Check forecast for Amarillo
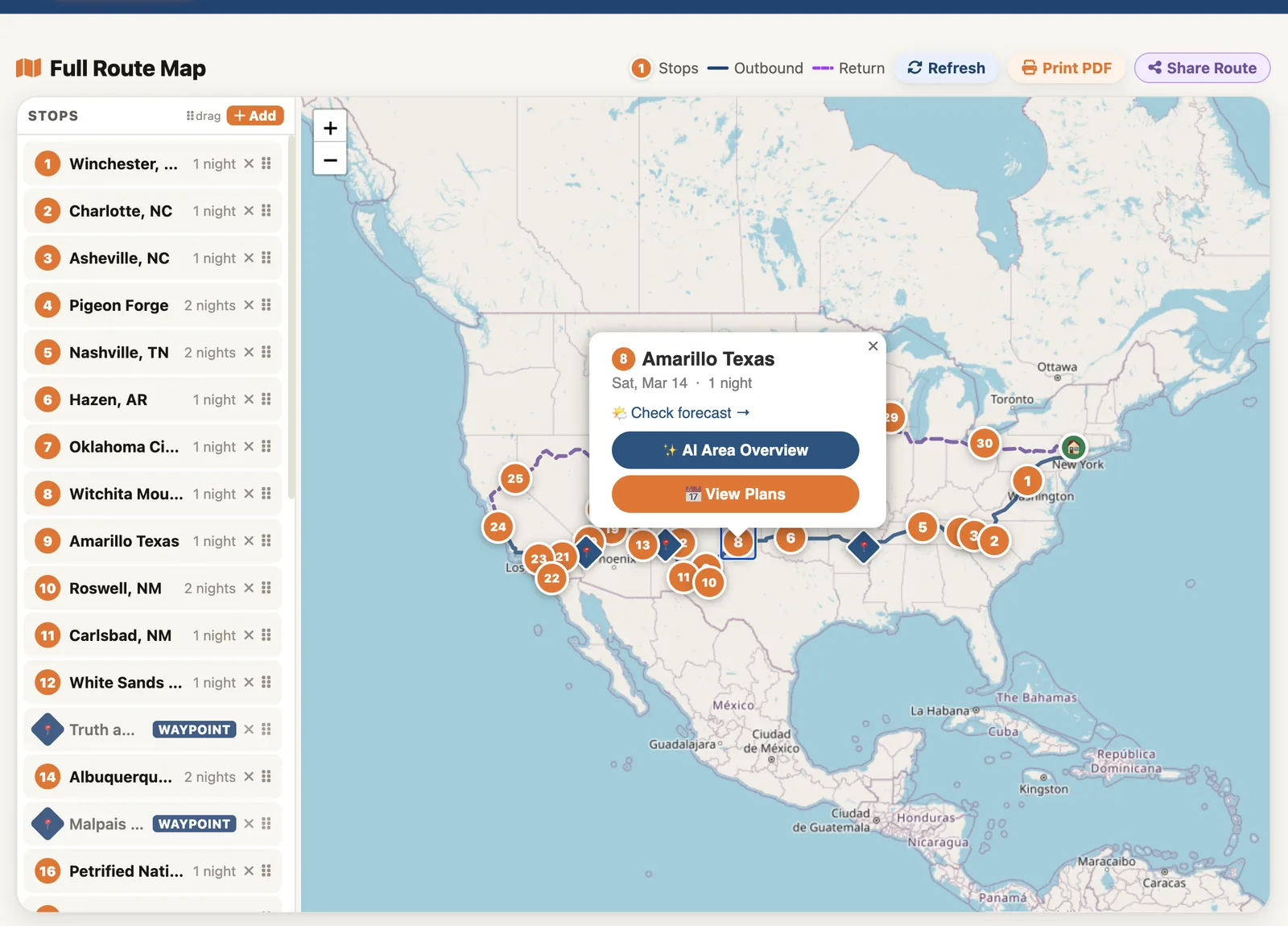The width and height of the screenshot is (1288, 926). tap(681, 413)
